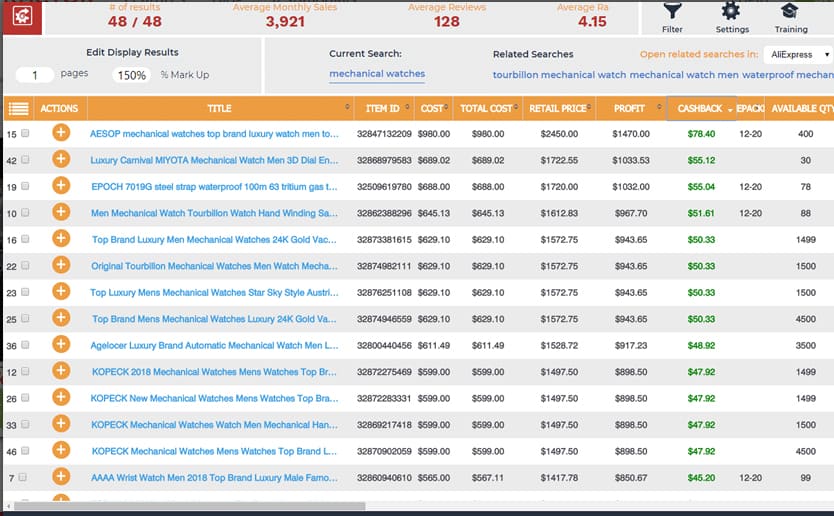
Task: Open the current search 'mechanical watches' link
Action: 377,74
